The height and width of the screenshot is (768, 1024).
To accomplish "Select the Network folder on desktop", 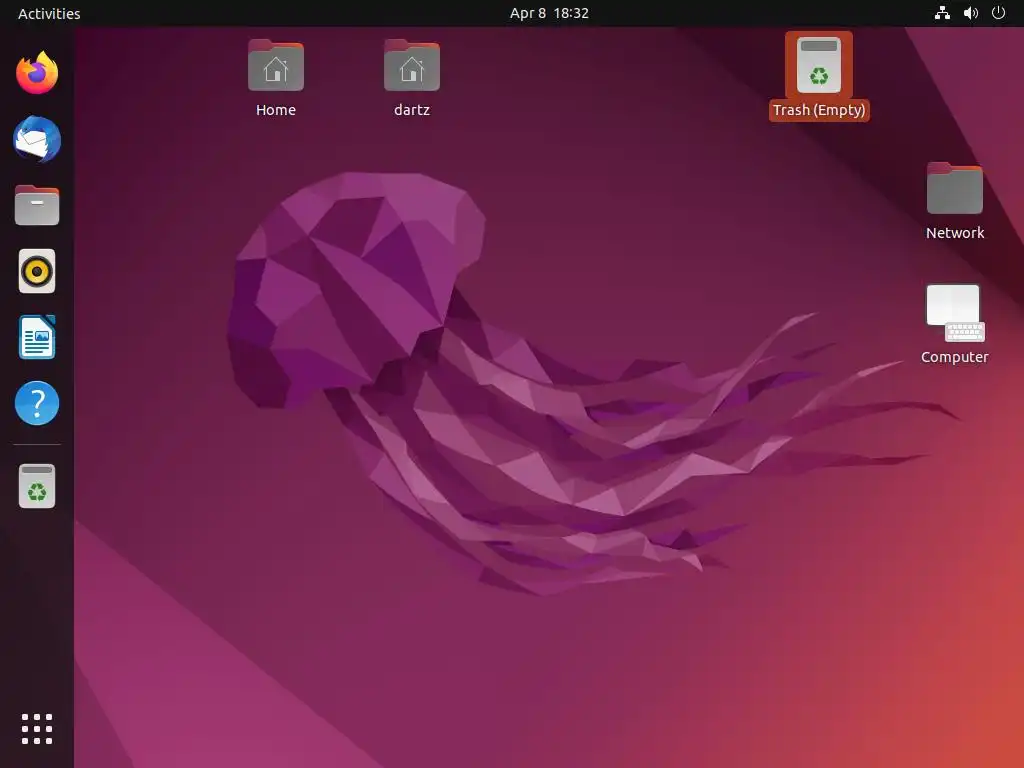I will [955, 201].
